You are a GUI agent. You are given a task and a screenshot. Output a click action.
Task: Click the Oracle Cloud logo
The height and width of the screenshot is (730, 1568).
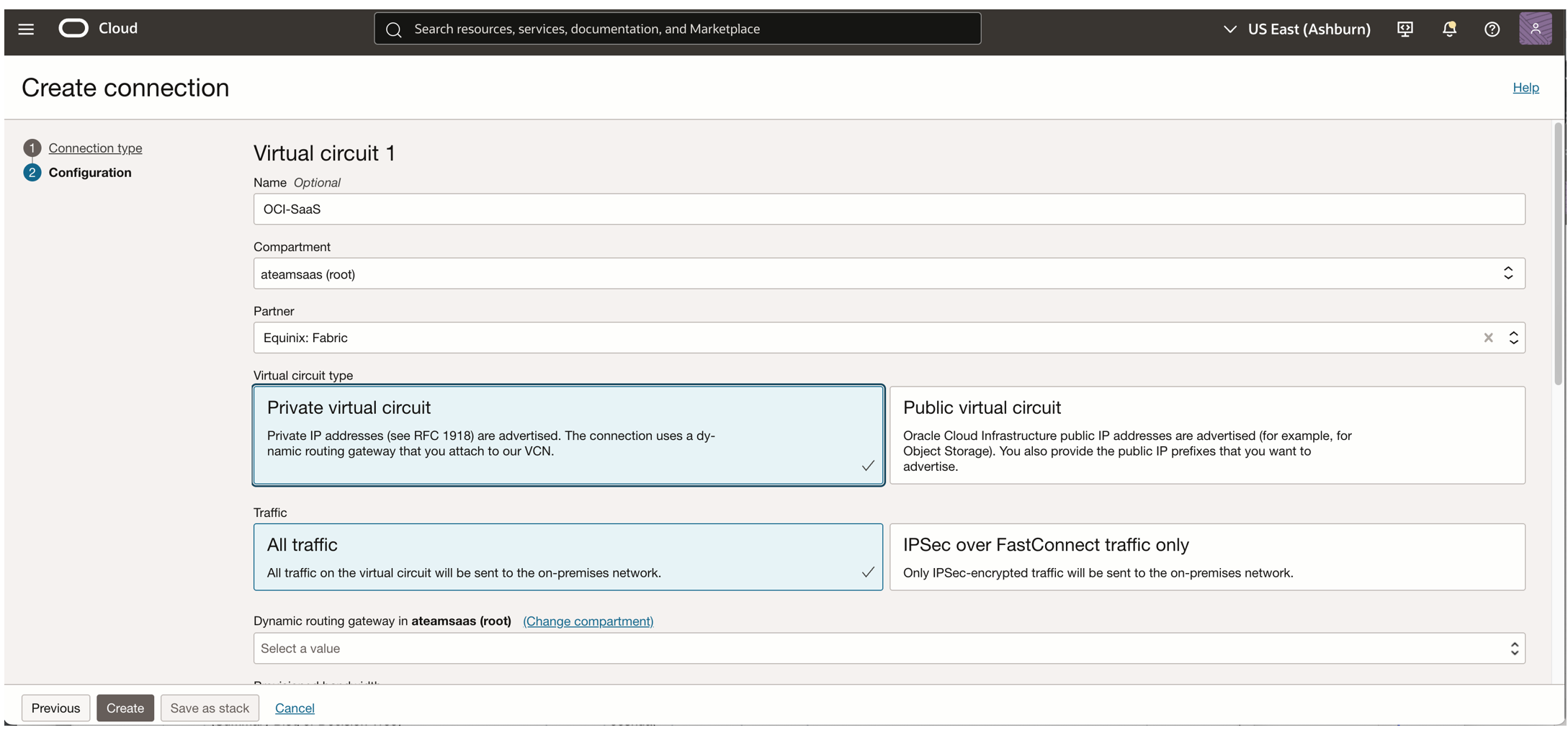point(73,28)
